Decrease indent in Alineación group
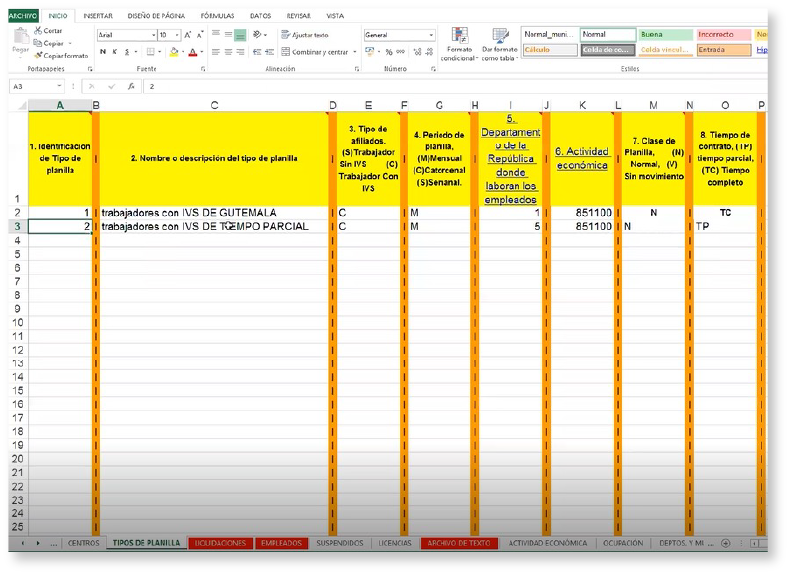The image size is (790, 575). [x=257, y=52]
